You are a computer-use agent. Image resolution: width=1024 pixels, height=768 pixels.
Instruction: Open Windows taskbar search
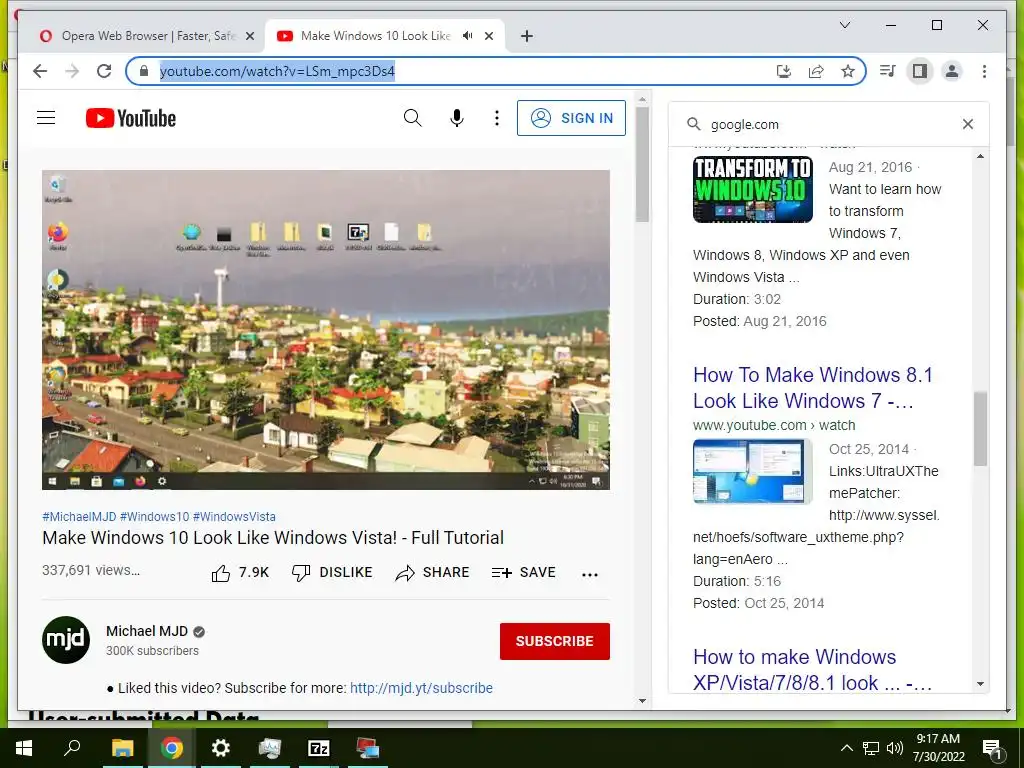click(72, 748)
